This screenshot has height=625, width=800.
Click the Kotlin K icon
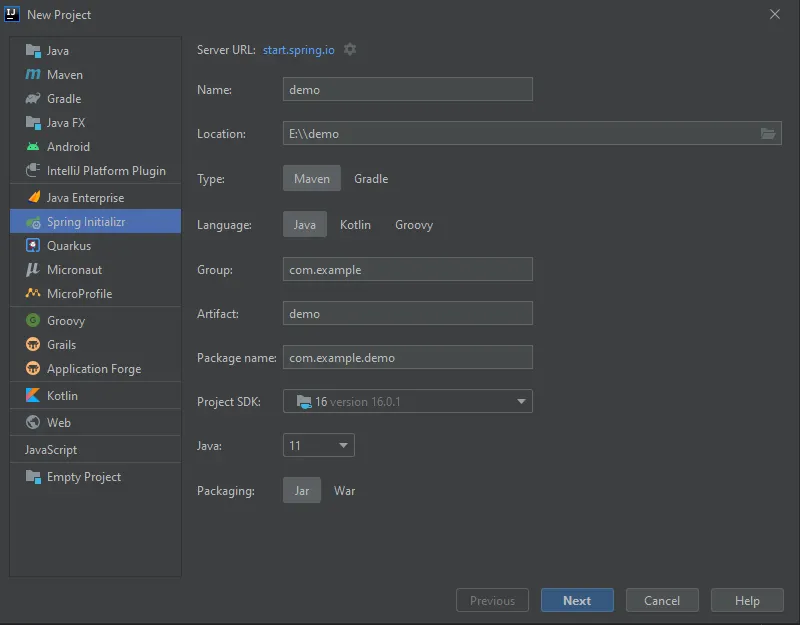(x=33, y=395)
